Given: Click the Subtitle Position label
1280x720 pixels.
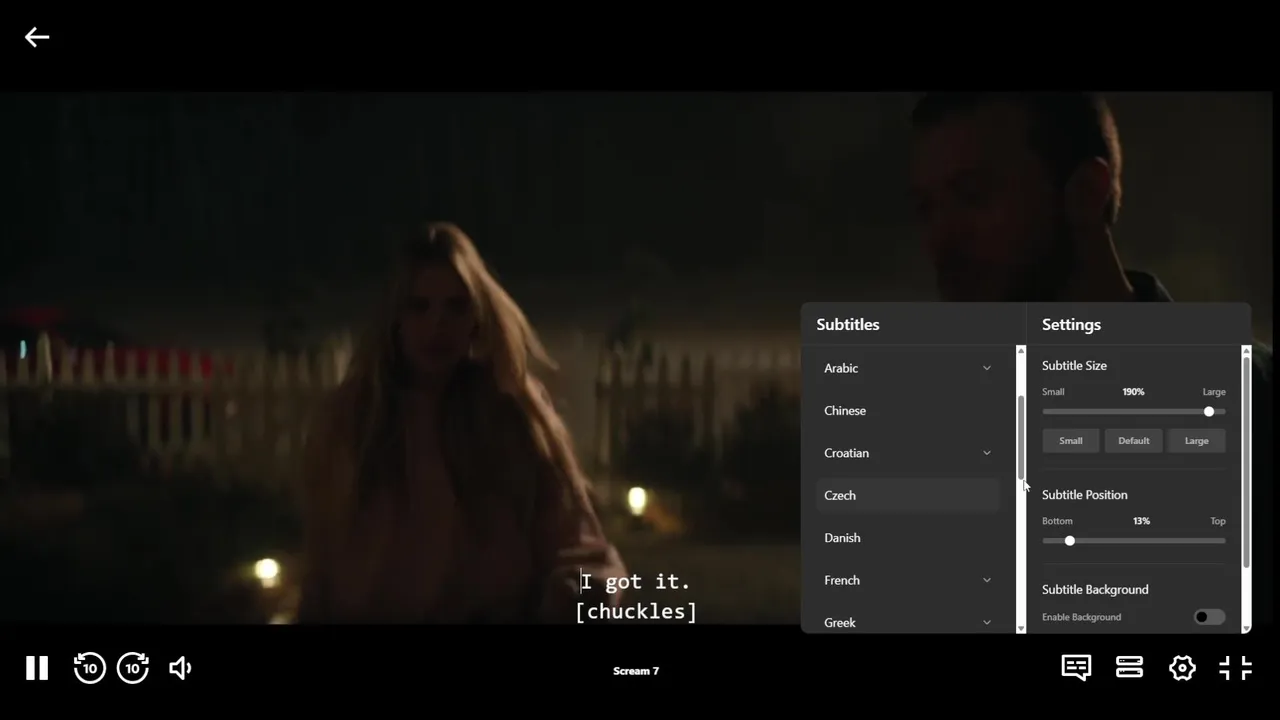Looking at the screenshot, I should coord(1085,495).
